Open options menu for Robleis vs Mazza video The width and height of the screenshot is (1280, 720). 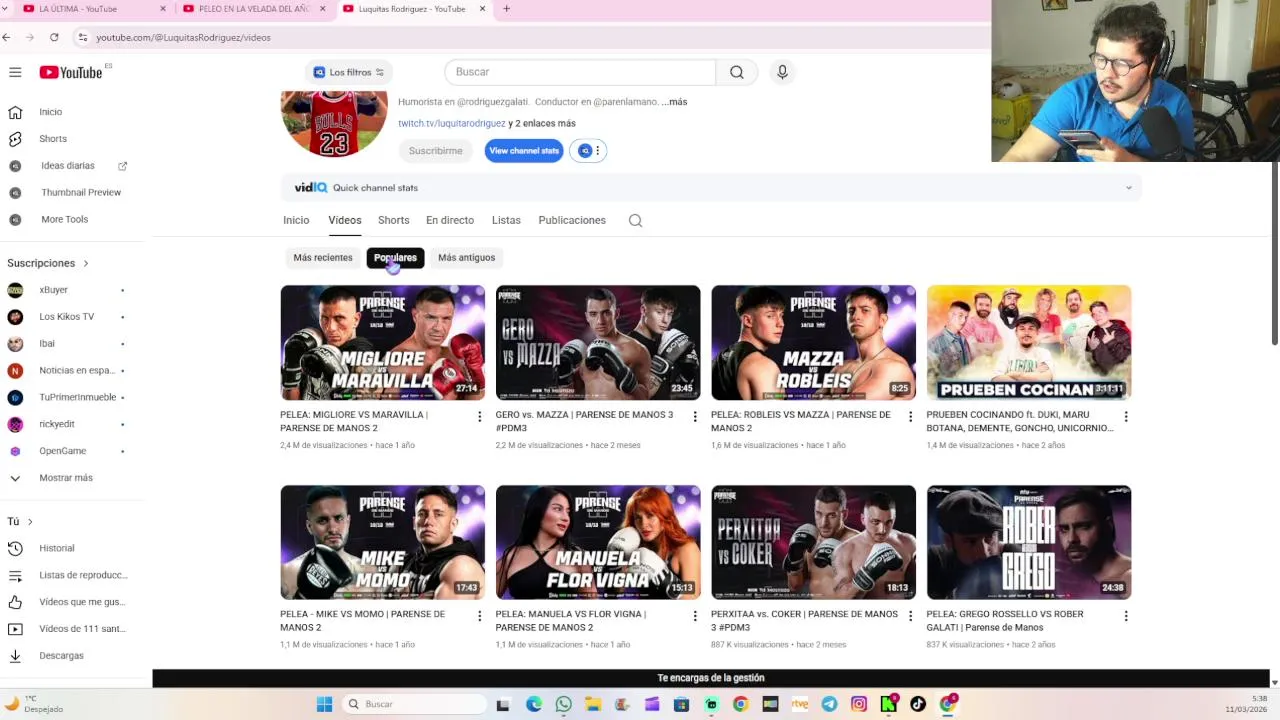tap(910, 417)
